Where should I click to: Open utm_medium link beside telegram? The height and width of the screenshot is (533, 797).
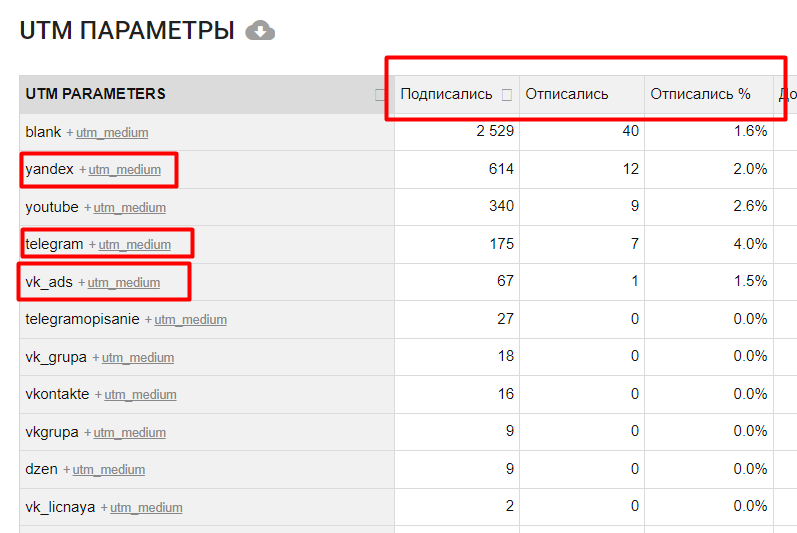coord(135,244)
